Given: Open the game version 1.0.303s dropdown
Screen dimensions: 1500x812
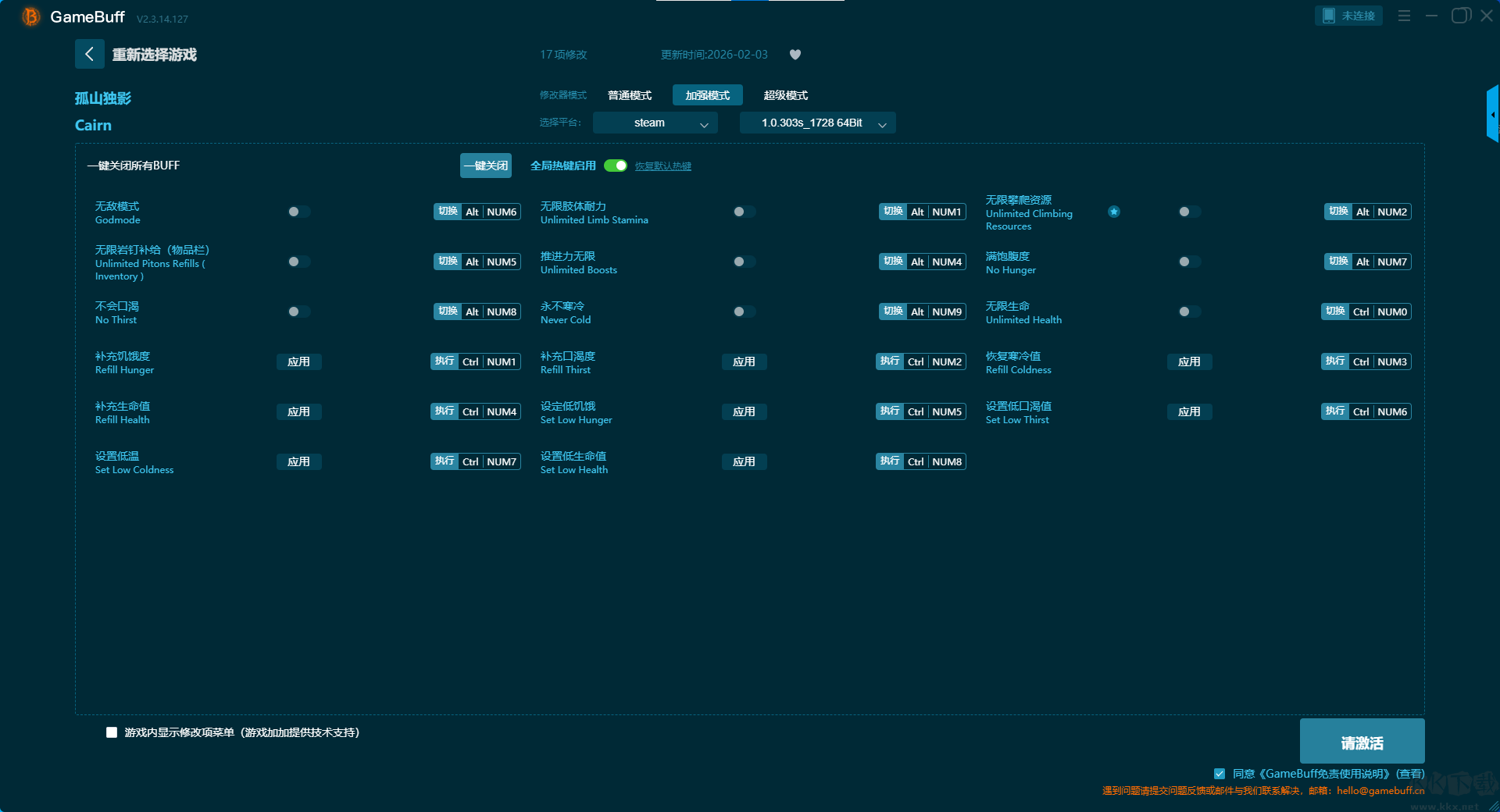Looking at the screenshot, I should (817, 123).
